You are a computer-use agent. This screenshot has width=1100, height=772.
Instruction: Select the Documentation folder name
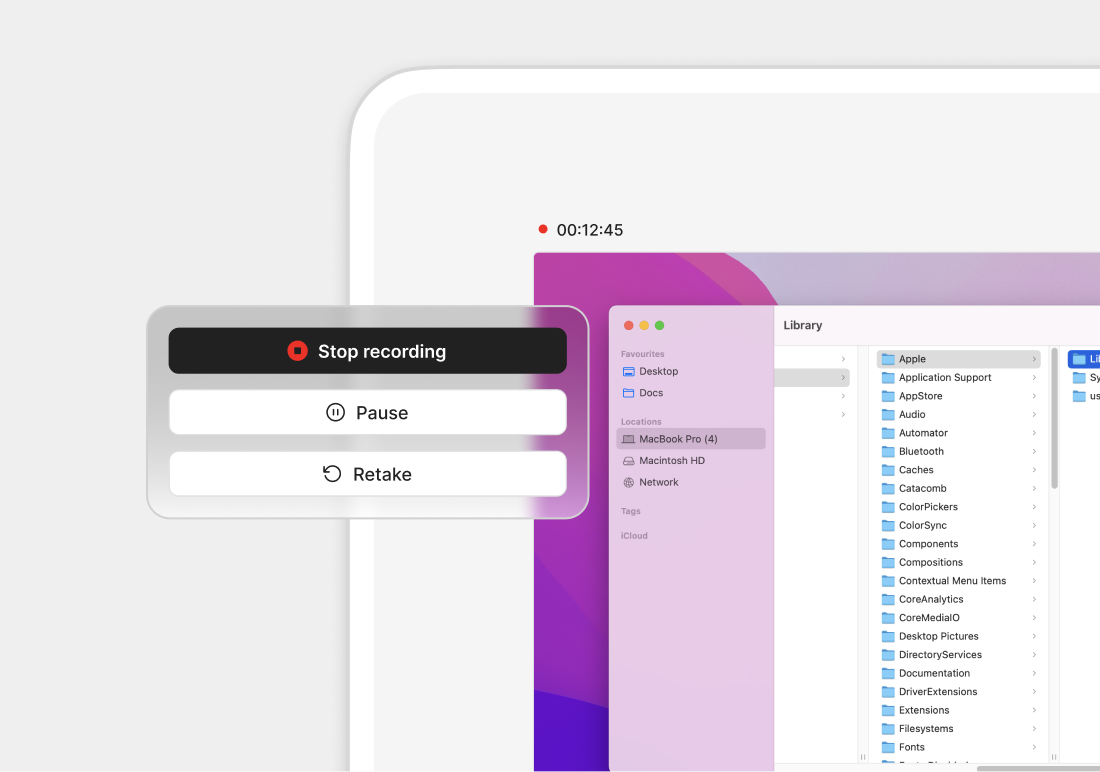(x=934, y=673)
